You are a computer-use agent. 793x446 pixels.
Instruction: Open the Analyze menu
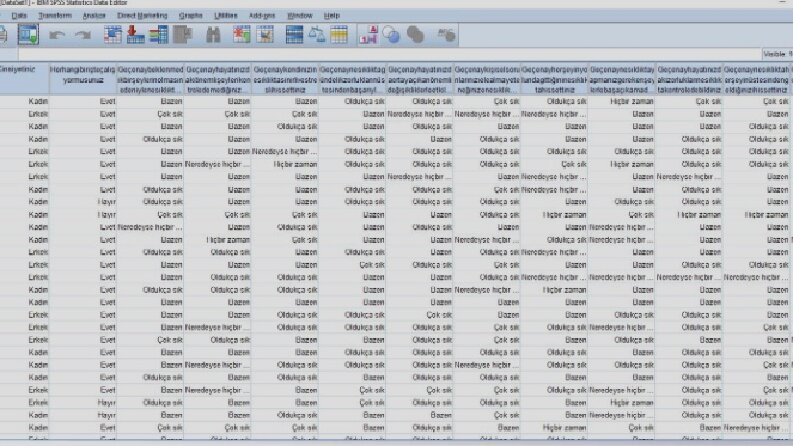pos(94,16)
